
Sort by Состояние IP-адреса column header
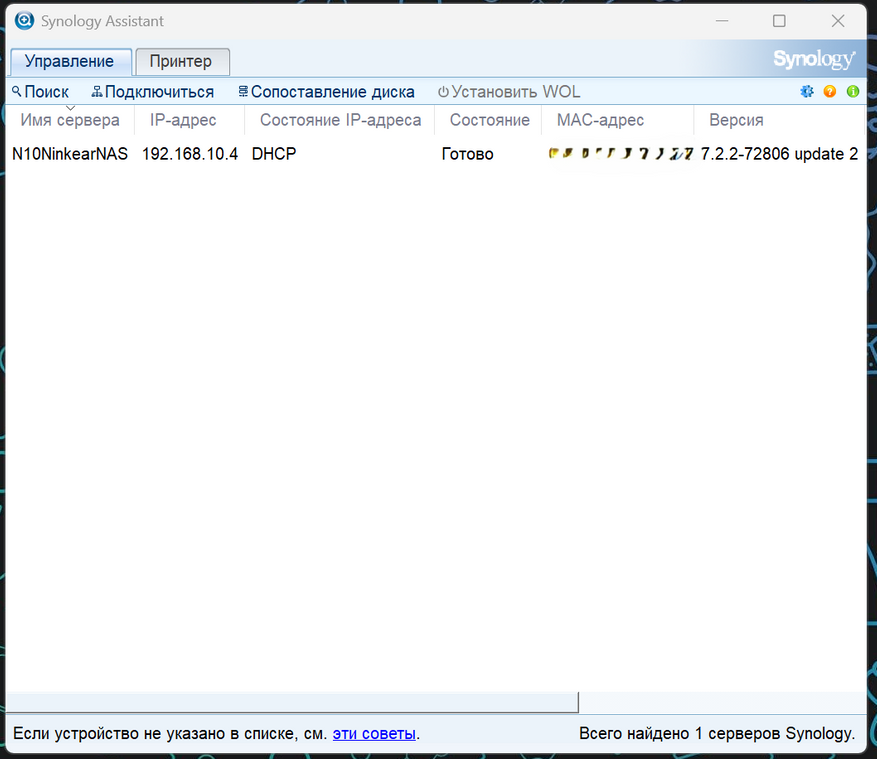coord(340,120)
